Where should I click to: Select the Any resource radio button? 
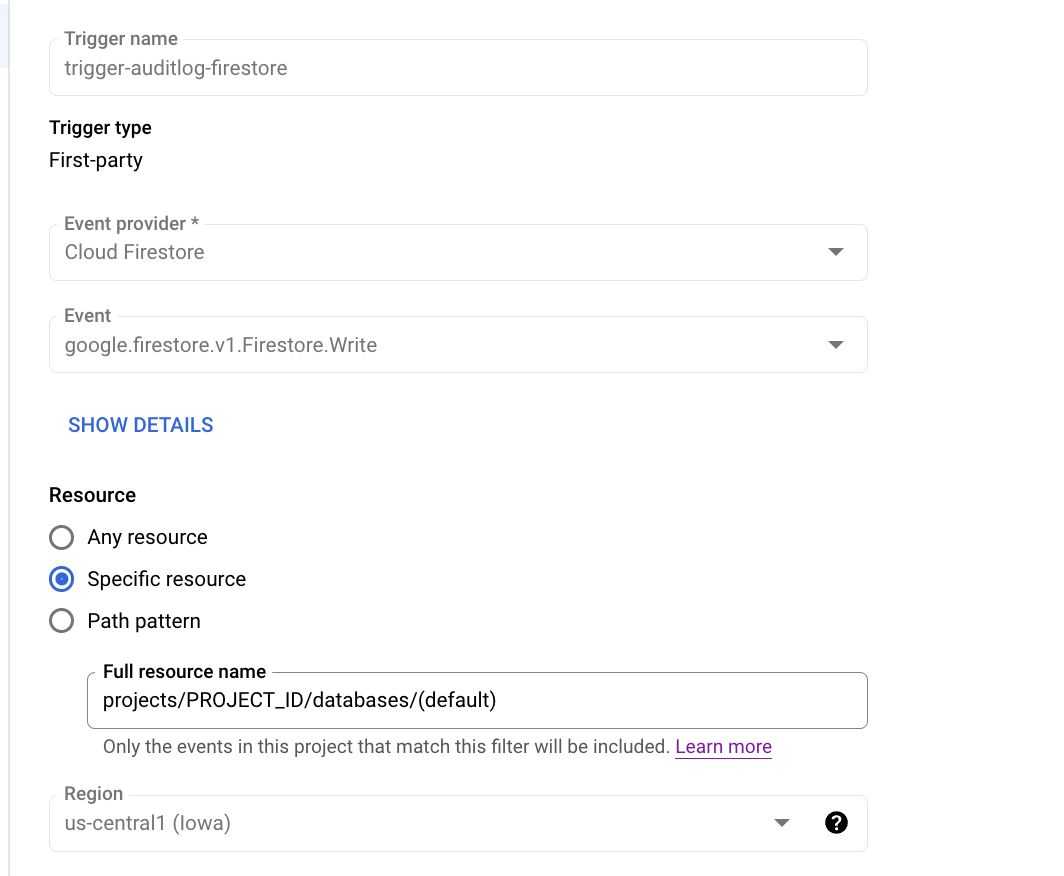tap(62, 538)
